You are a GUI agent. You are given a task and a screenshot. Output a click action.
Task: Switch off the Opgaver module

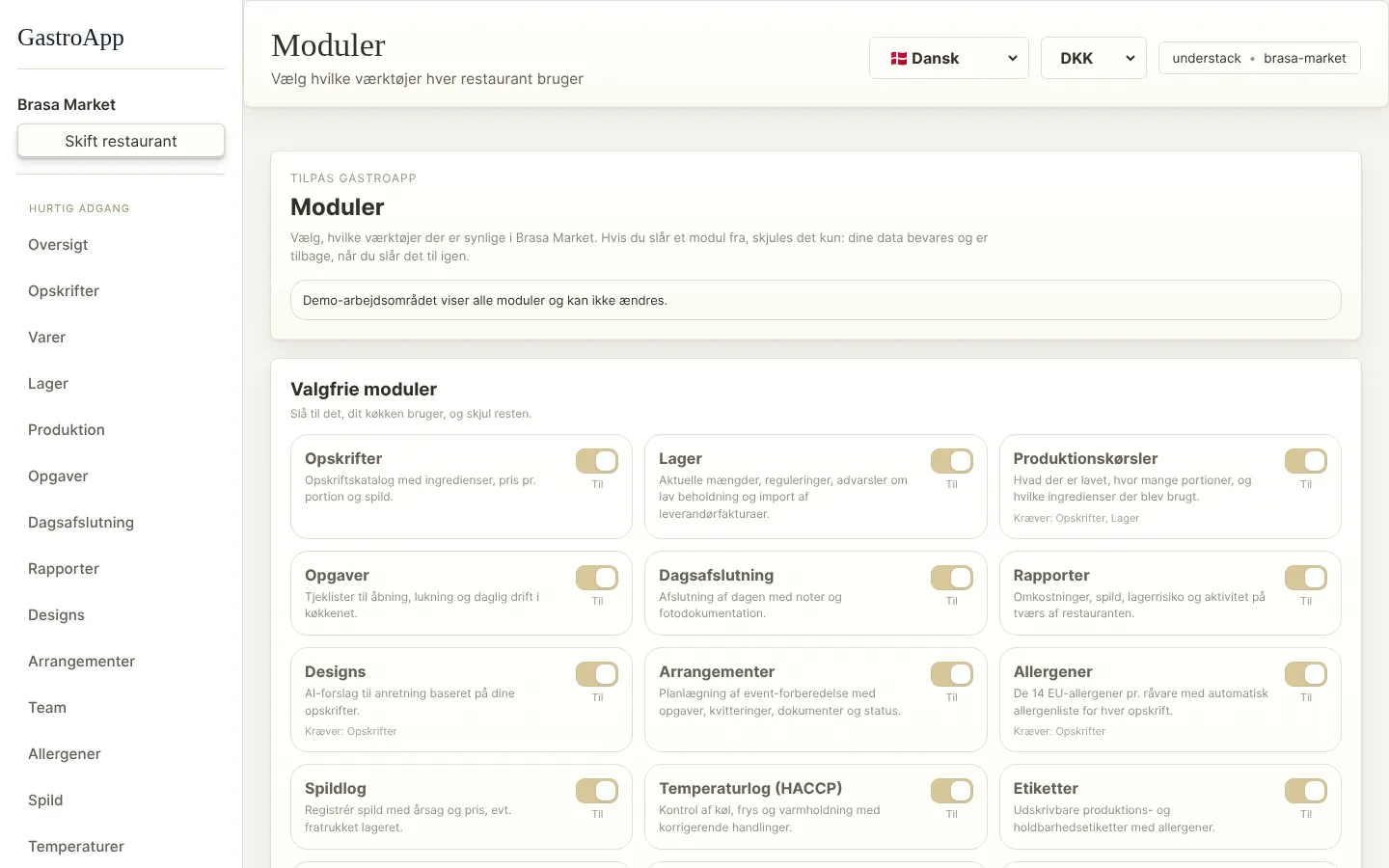tap(597, 578)
